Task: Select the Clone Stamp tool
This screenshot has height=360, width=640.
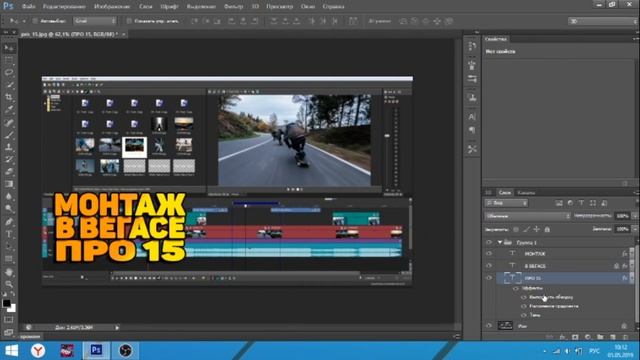Action: 9,147
